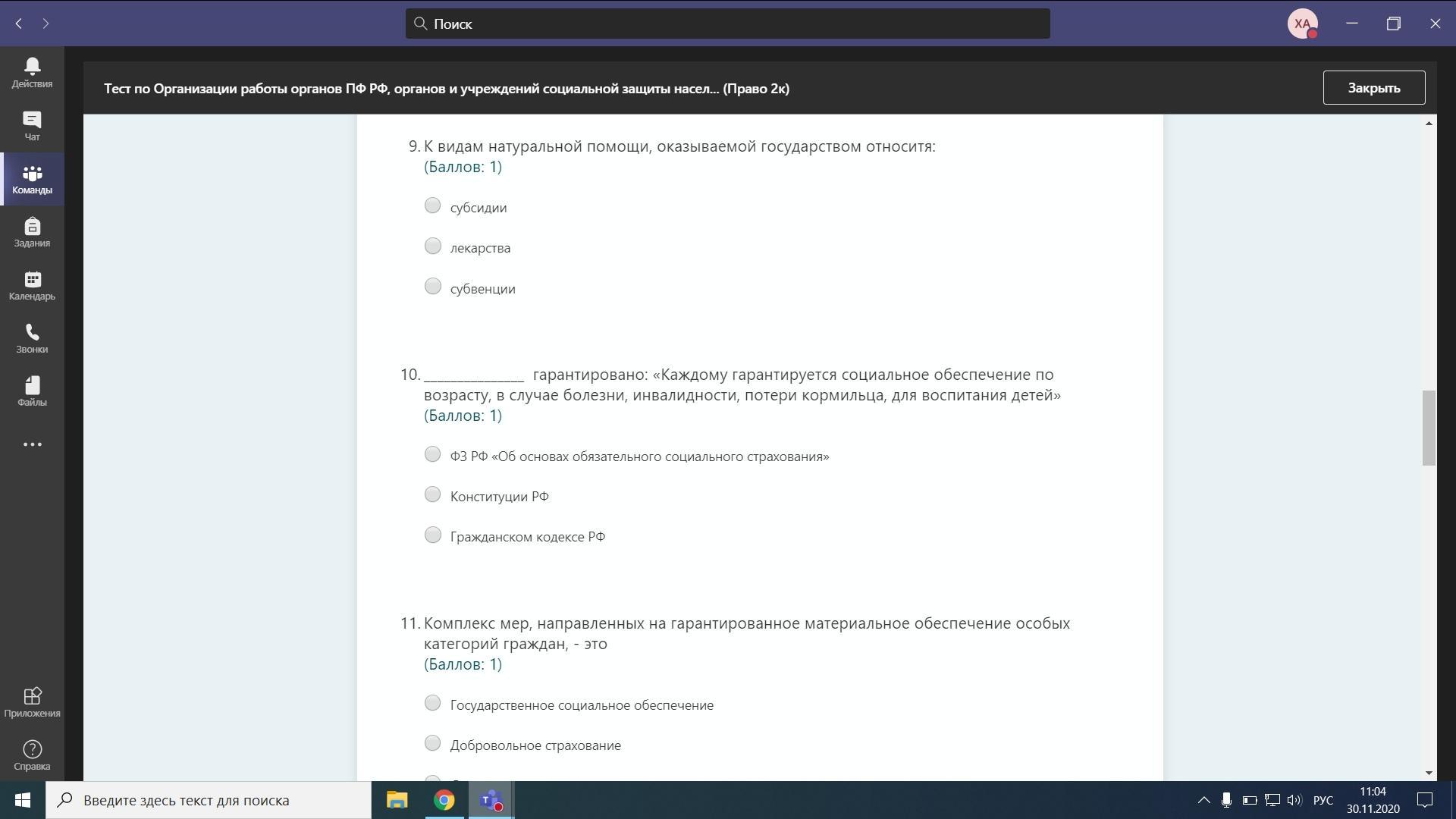
Task: Click the vertical scrollbar thumb
Action: pyautogui.click(x=1429, y=428)
